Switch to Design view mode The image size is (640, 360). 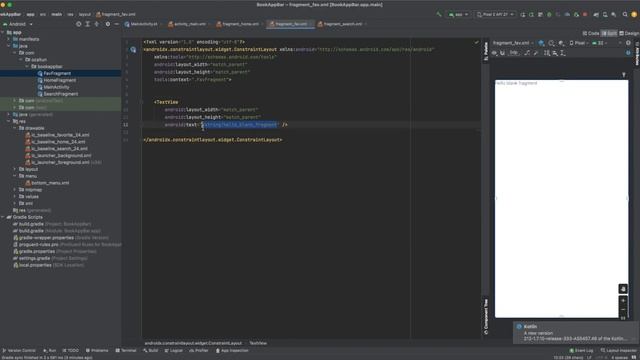[629, 33]
